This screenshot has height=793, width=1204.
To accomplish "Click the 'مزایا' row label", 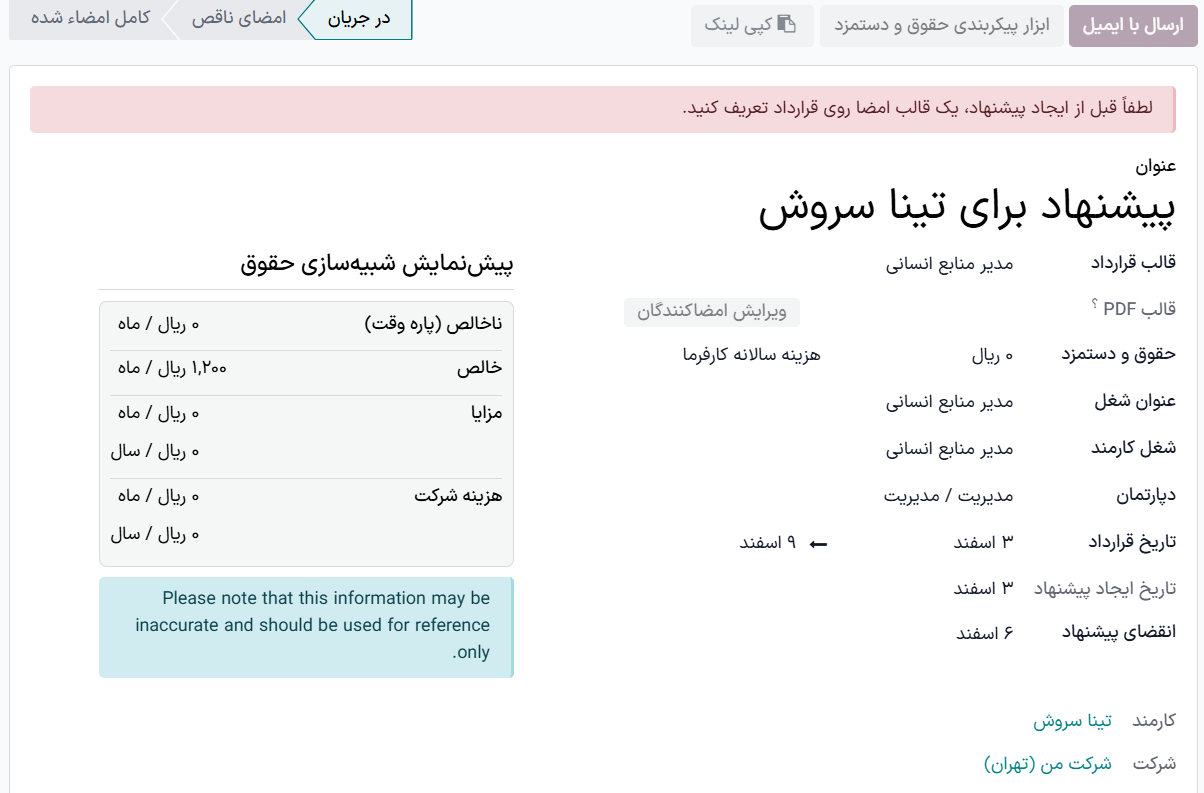I will (486, 413).
